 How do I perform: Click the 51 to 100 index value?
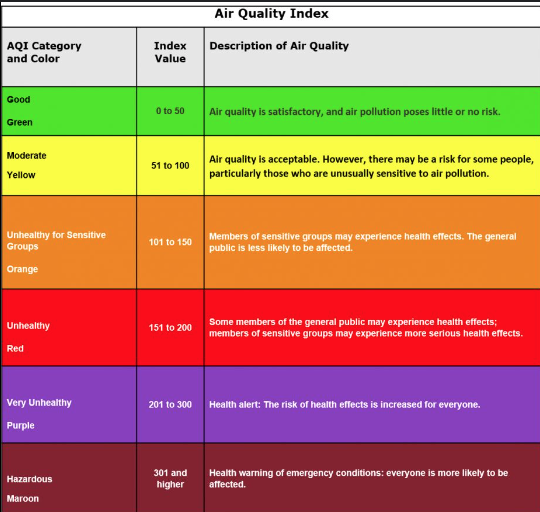pos(170,166)
